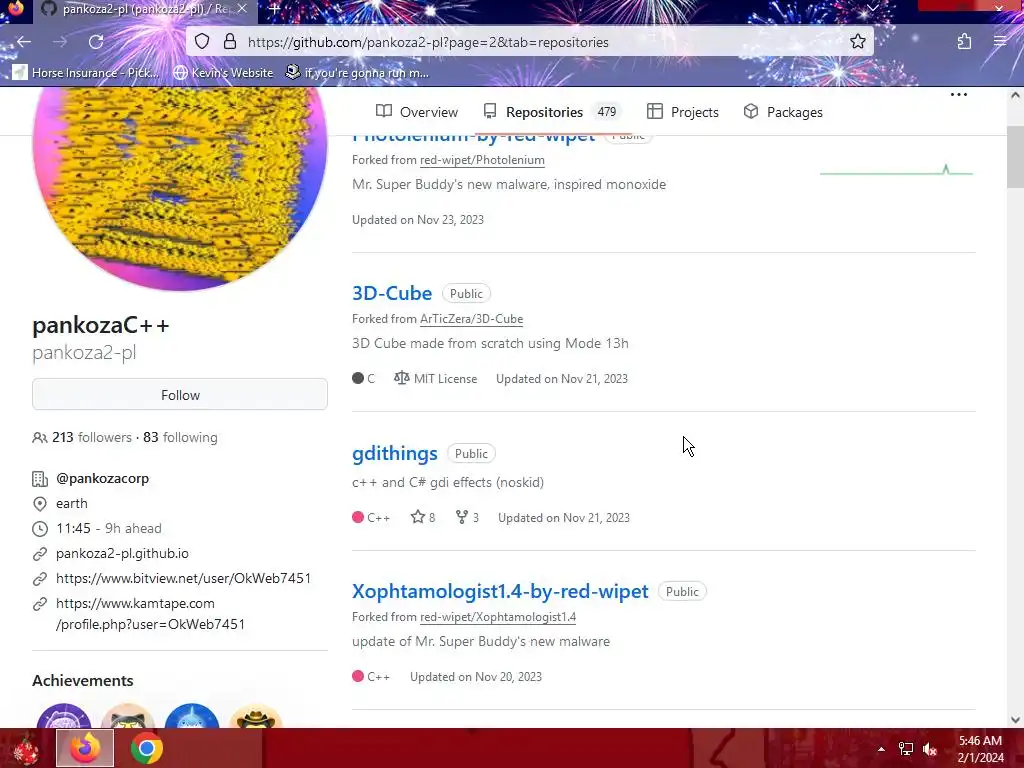Open the 'if you're gonna run m...' bookmark

[358, 72]
